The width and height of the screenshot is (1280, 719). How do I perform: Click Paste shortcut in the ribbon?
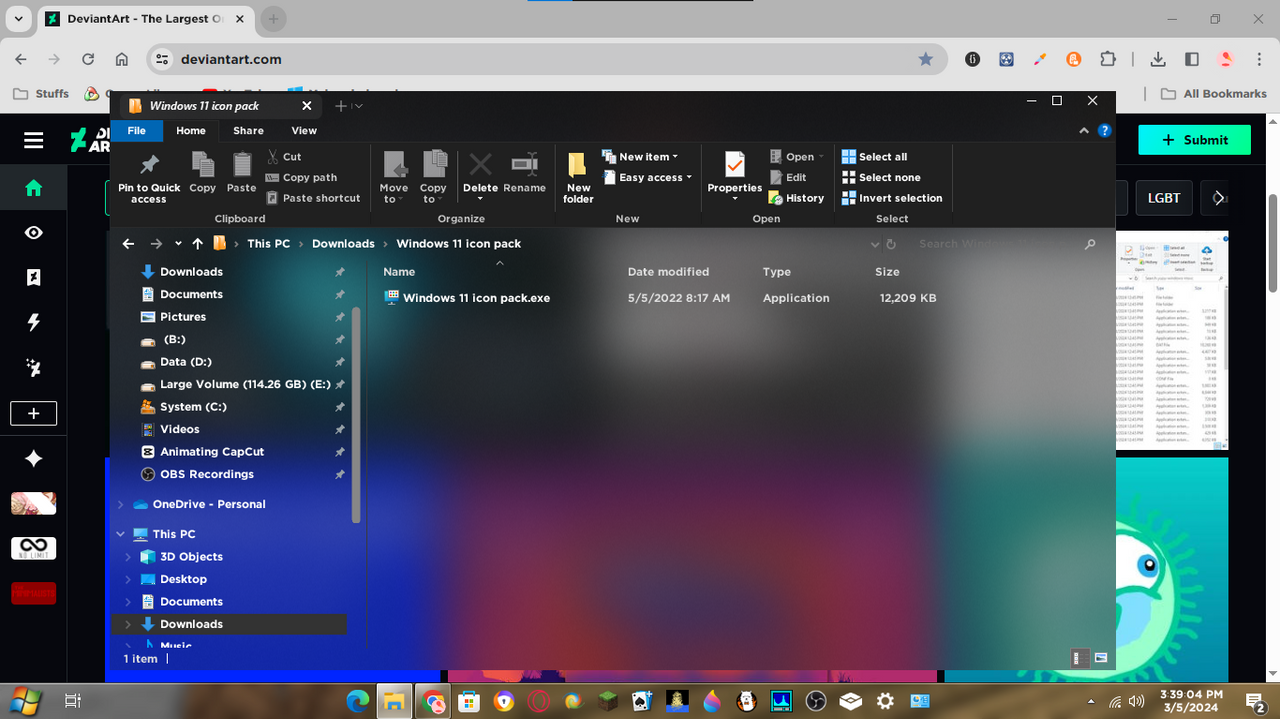[x=313, y=198]
